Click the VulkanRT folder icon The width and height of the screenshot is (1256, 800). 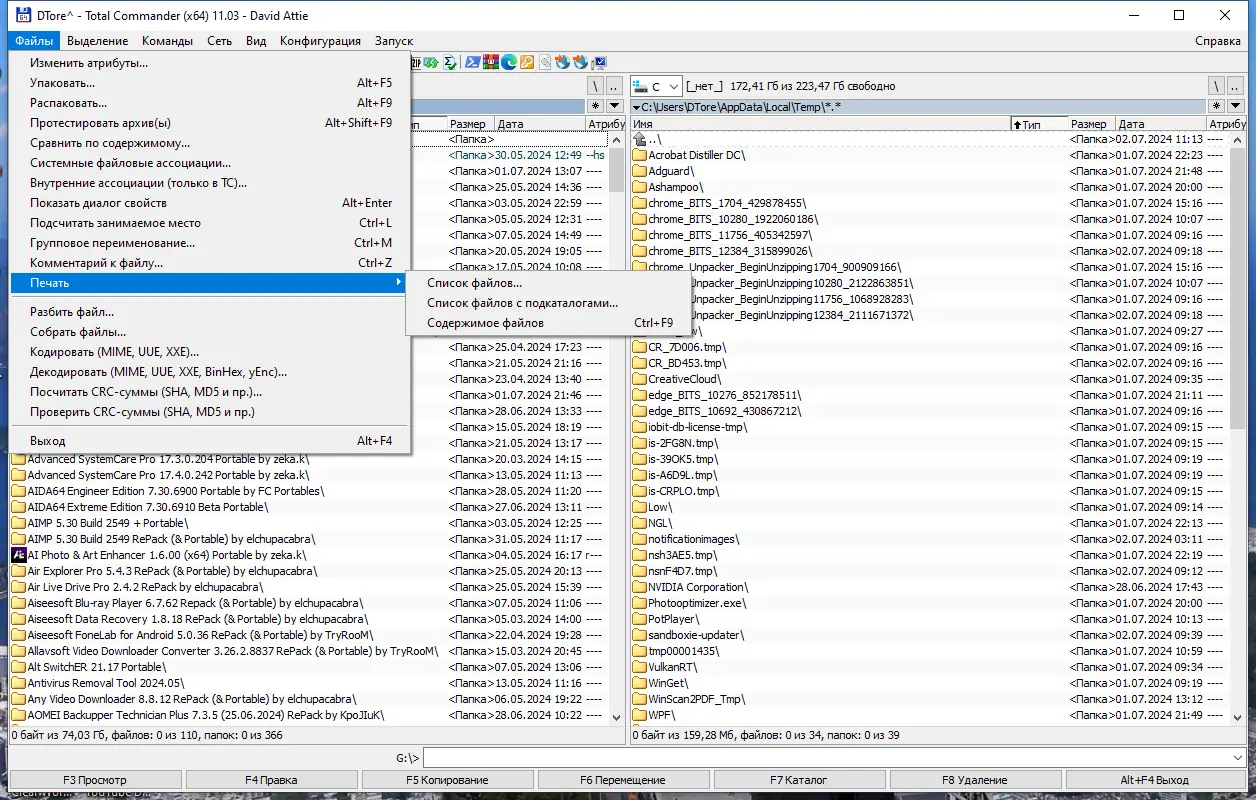pyautogui.click(x=640, y=667)
